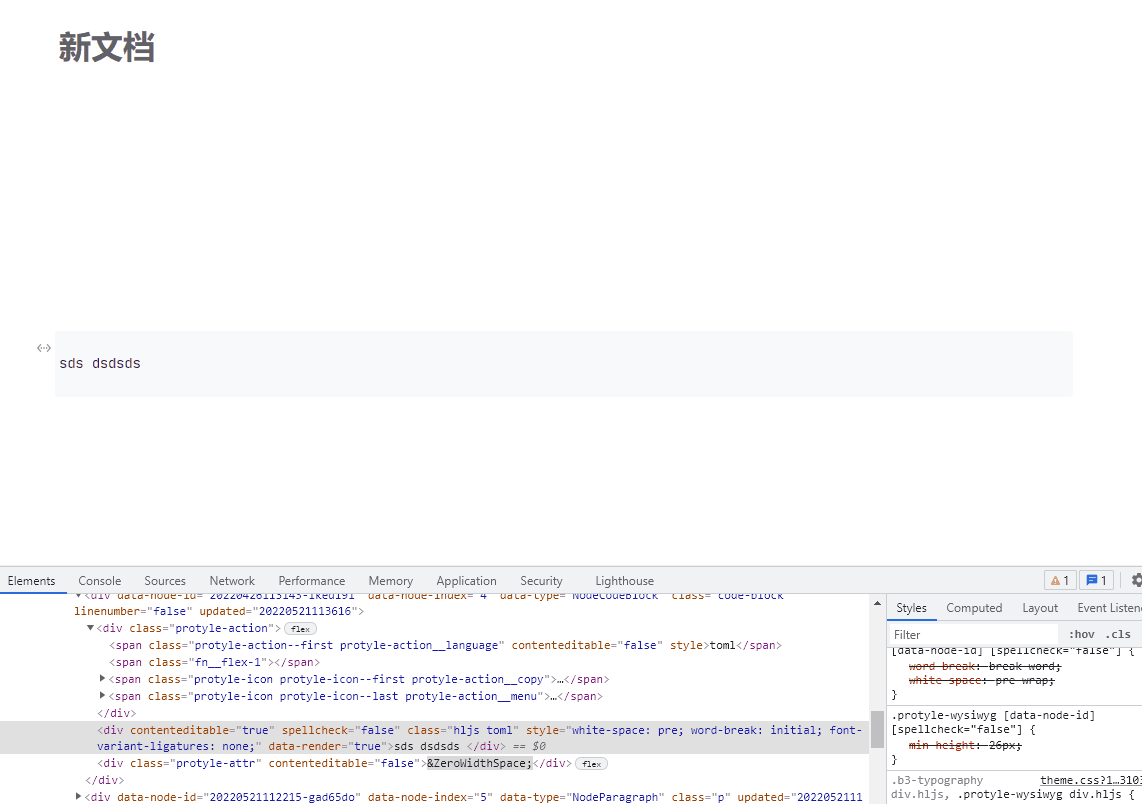Toggle flex overlay badge on protyle-action div
The image size is (1142, 804).
[x=300, y=628]
